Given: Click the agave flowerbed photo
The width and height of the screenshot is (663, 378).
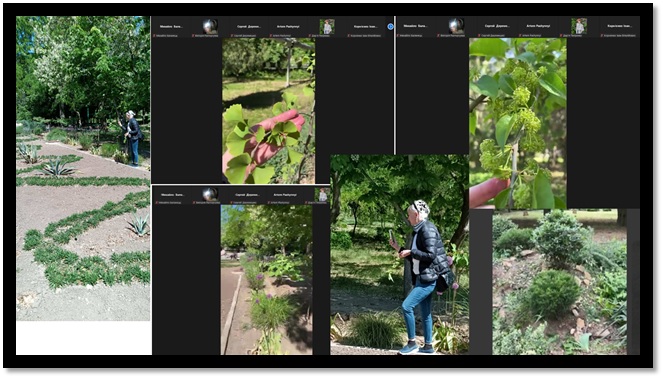Looking at the screenshot, I should click(x=83, y=168).
